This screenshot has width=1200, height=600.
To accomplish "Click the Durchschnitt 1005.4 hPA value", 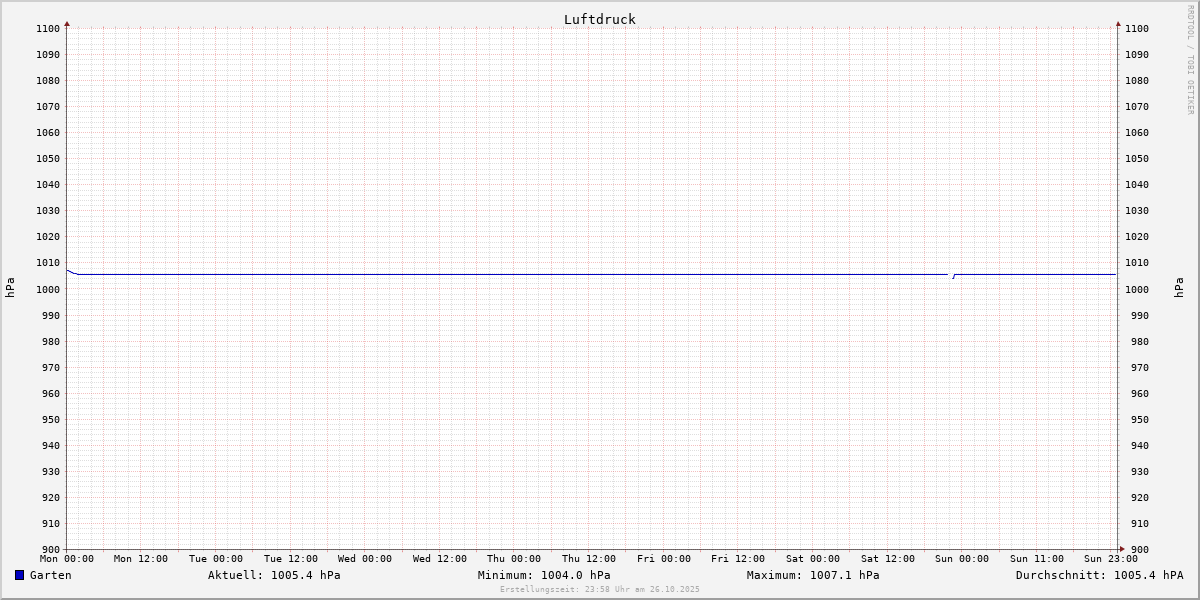I will pyautogui.click(x=1099, y=575).
